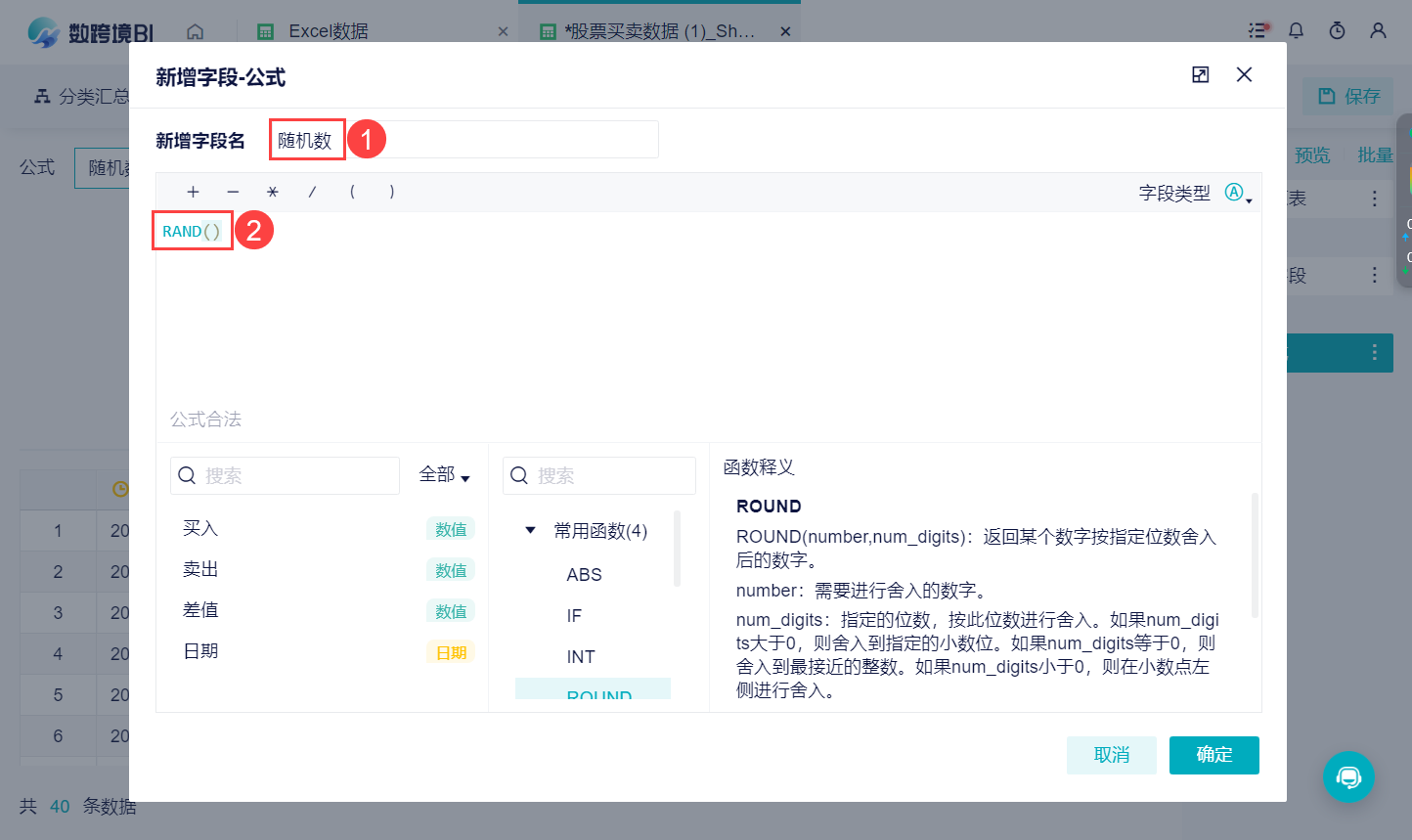The height and width of the screenshot is (840, 1412).
Task: Click 取消 to cancel the dialog
Action: tap(1112, 755)
